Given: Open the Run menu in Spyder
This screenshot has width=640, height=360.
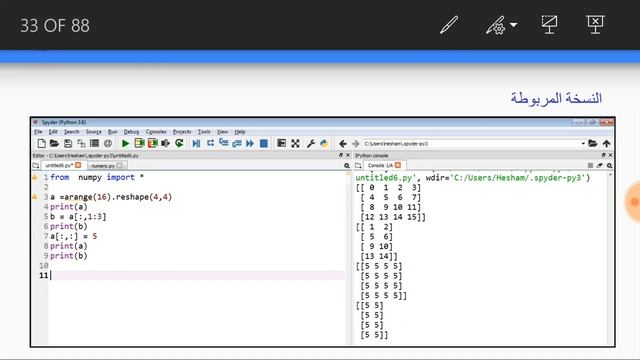Looking at the screenshot, I should tap(113, 132).
